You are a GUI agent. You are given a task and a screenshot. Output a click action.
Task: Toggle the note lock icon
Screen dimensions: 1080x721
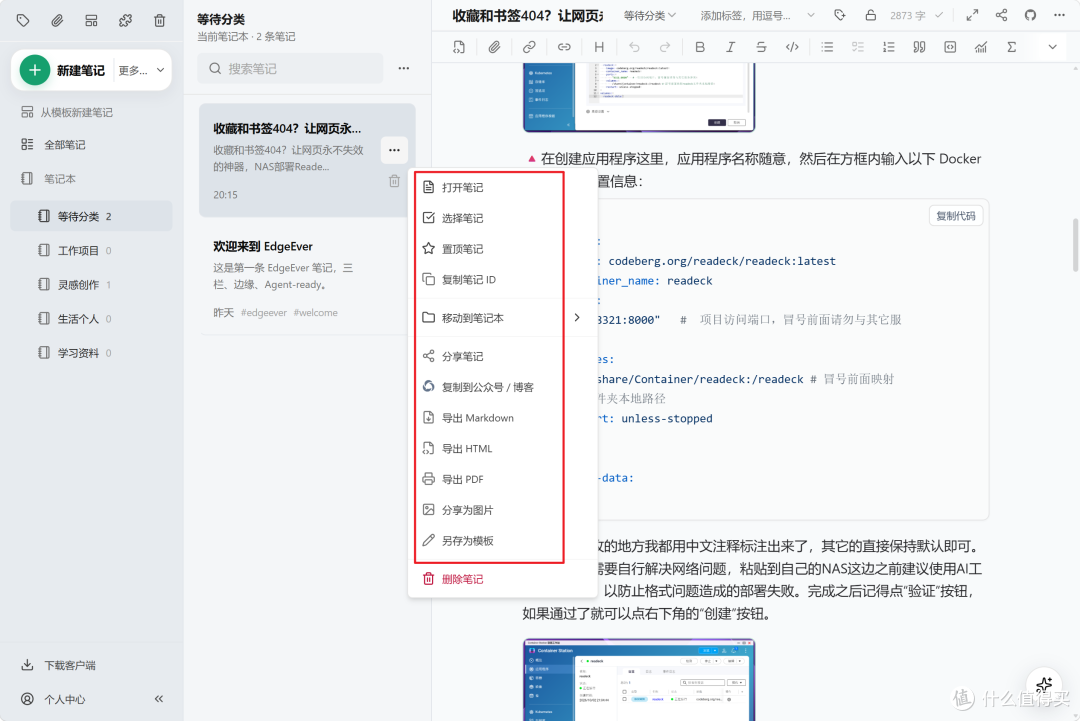[871, 15]
